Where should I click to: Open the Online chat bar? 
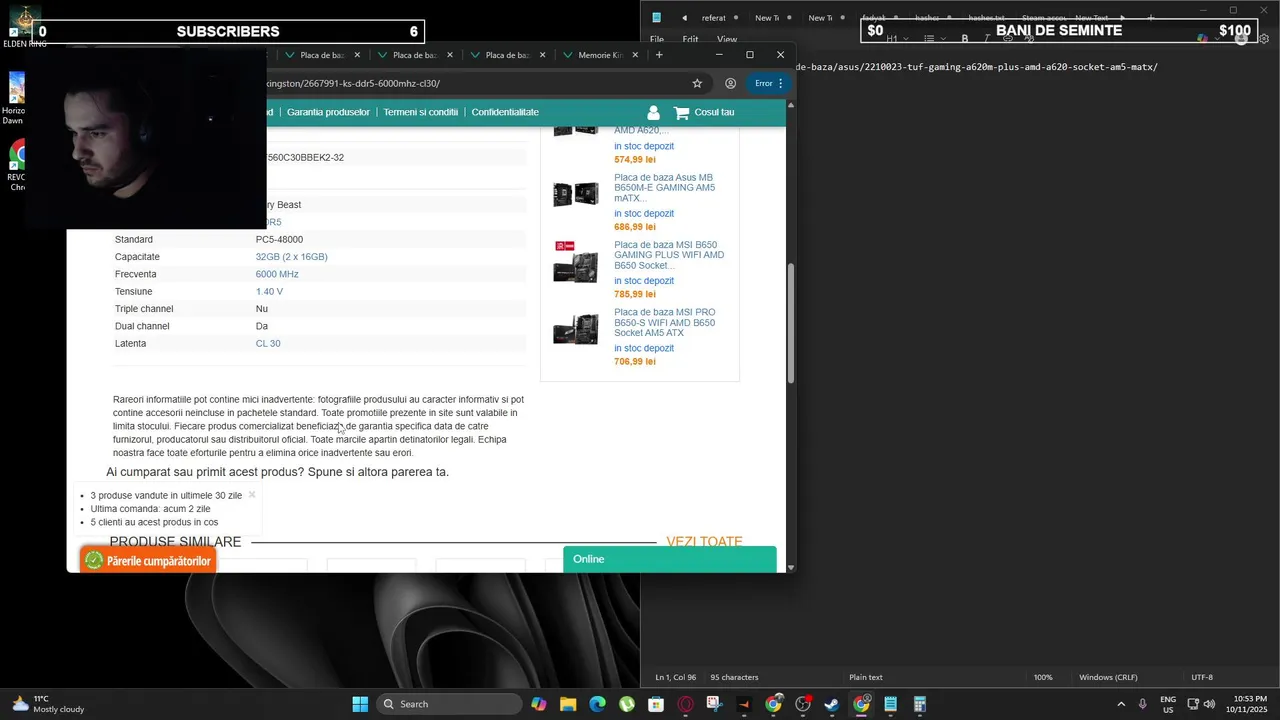point(670,559)
